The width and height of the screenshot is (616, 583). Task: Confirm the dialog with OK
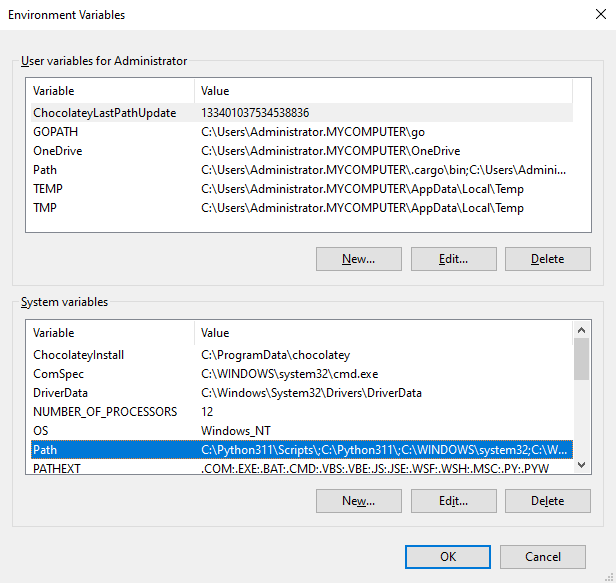click(x=447, y=557)
